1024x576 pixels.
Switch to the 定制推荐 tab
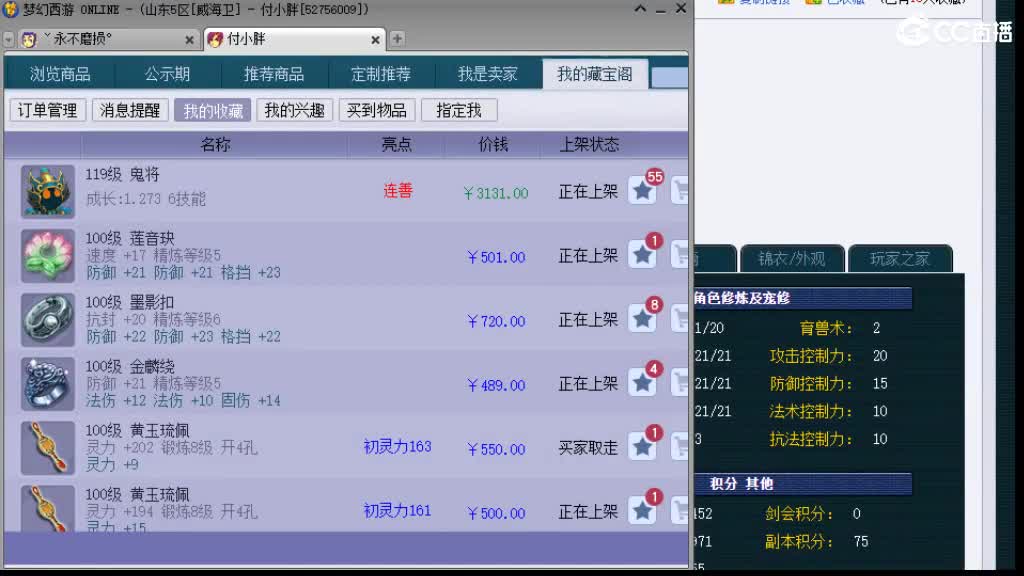(x=381, y=74)
